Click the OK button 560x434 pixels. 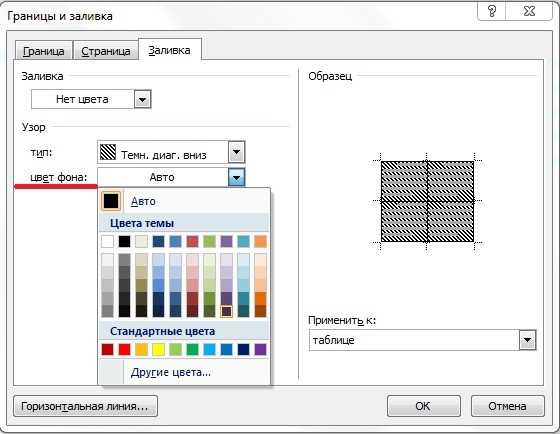[x=423, y=406]
